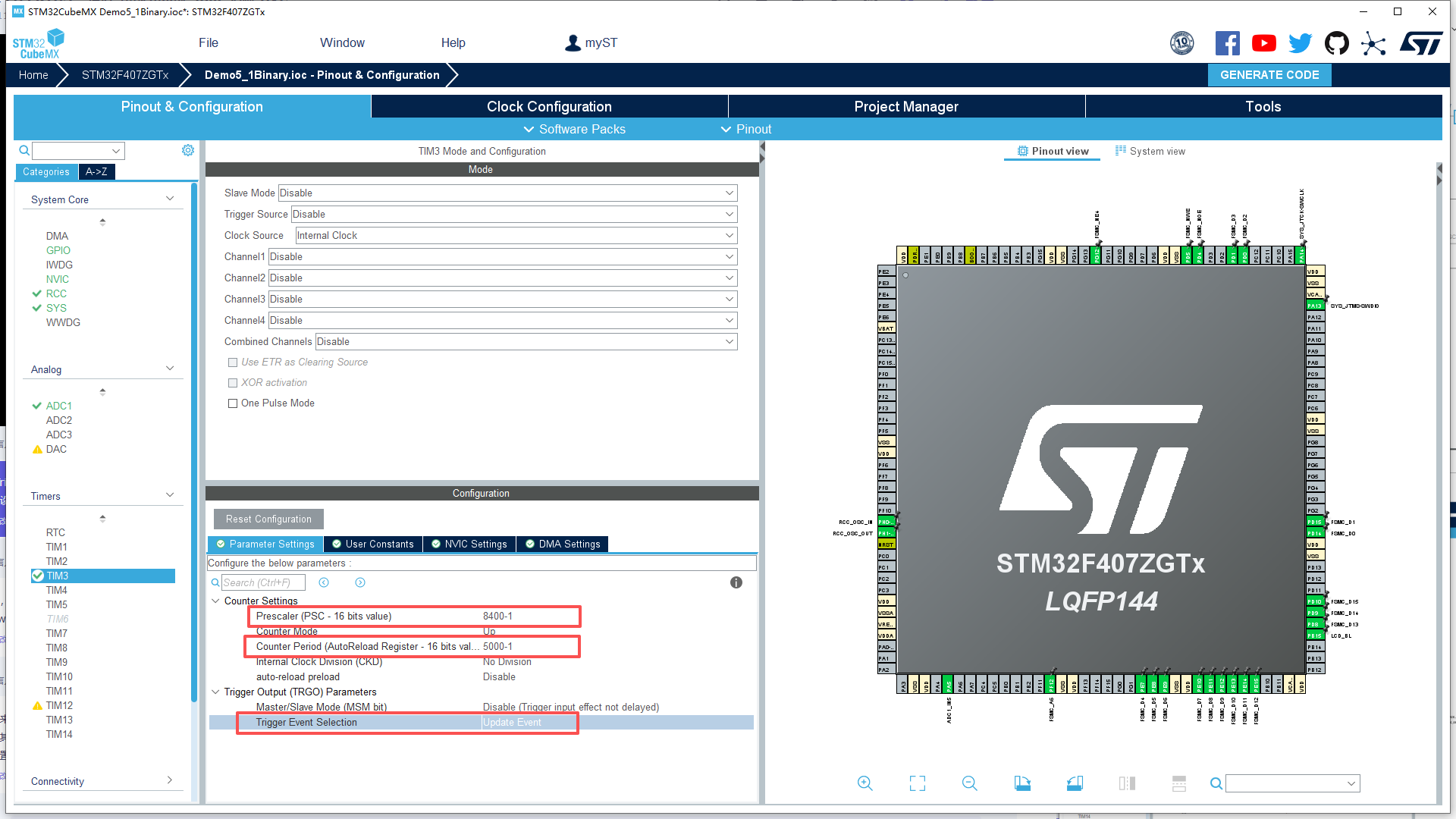Click the GENERATE CODE button
This screenshot has height=819, width=1456.
pyautogui.click(x=1269, y=74)
